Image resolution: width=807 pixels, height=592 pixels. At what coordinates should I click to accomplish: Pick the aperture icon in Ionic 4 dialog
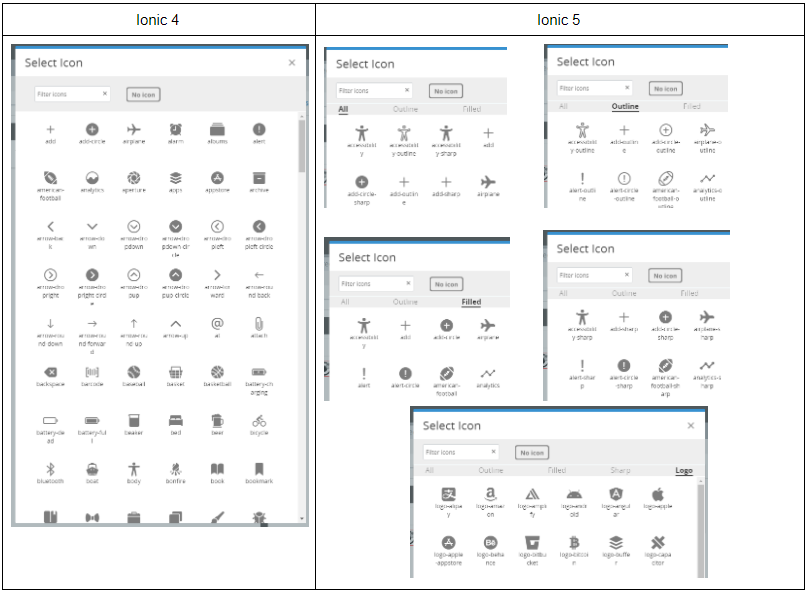(x=134, y=178)
